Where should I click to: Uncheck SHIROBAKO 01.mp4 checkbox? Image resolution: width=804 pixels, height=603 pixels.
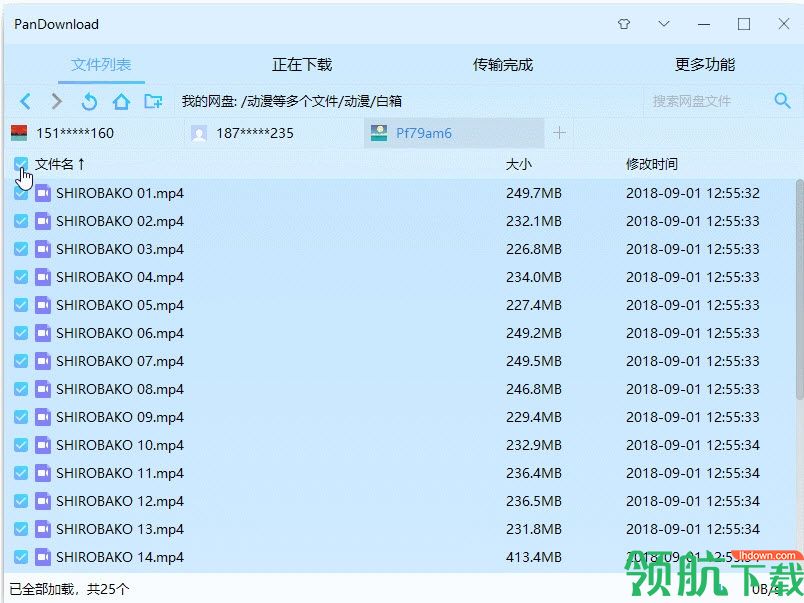[21, 193]
